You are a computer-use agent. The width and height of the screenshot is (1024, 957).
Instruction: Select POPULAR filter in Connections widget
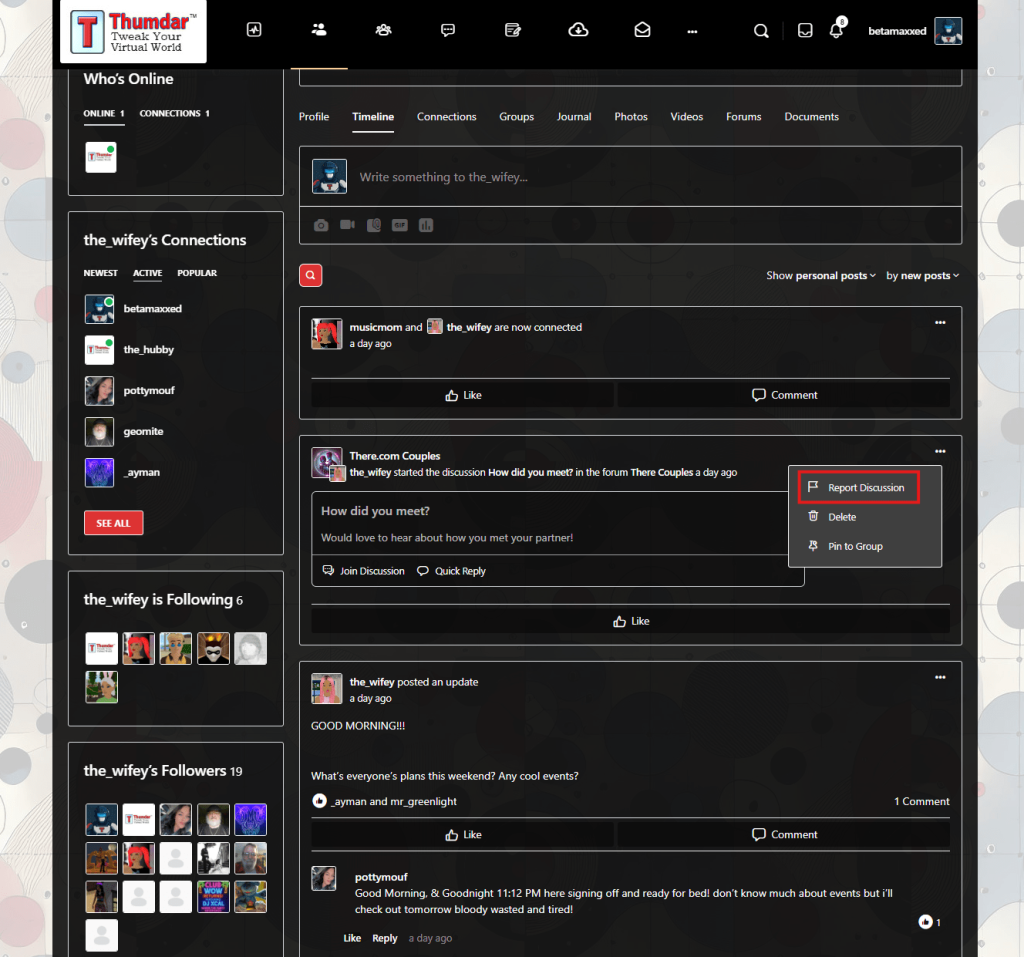(197, 273)
